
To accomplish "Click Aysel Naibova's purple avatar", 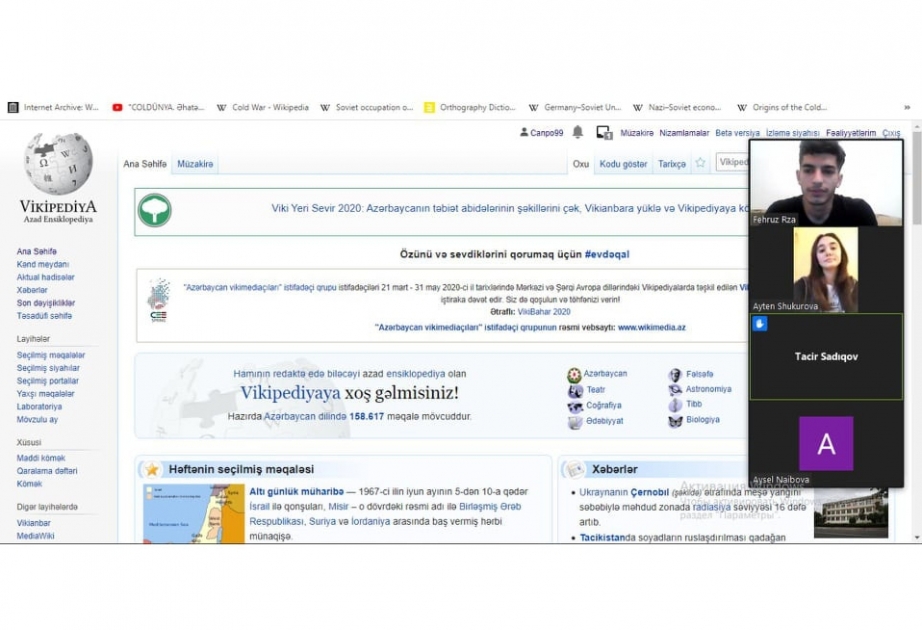I will pyautogui.click(x=826, y=444).
